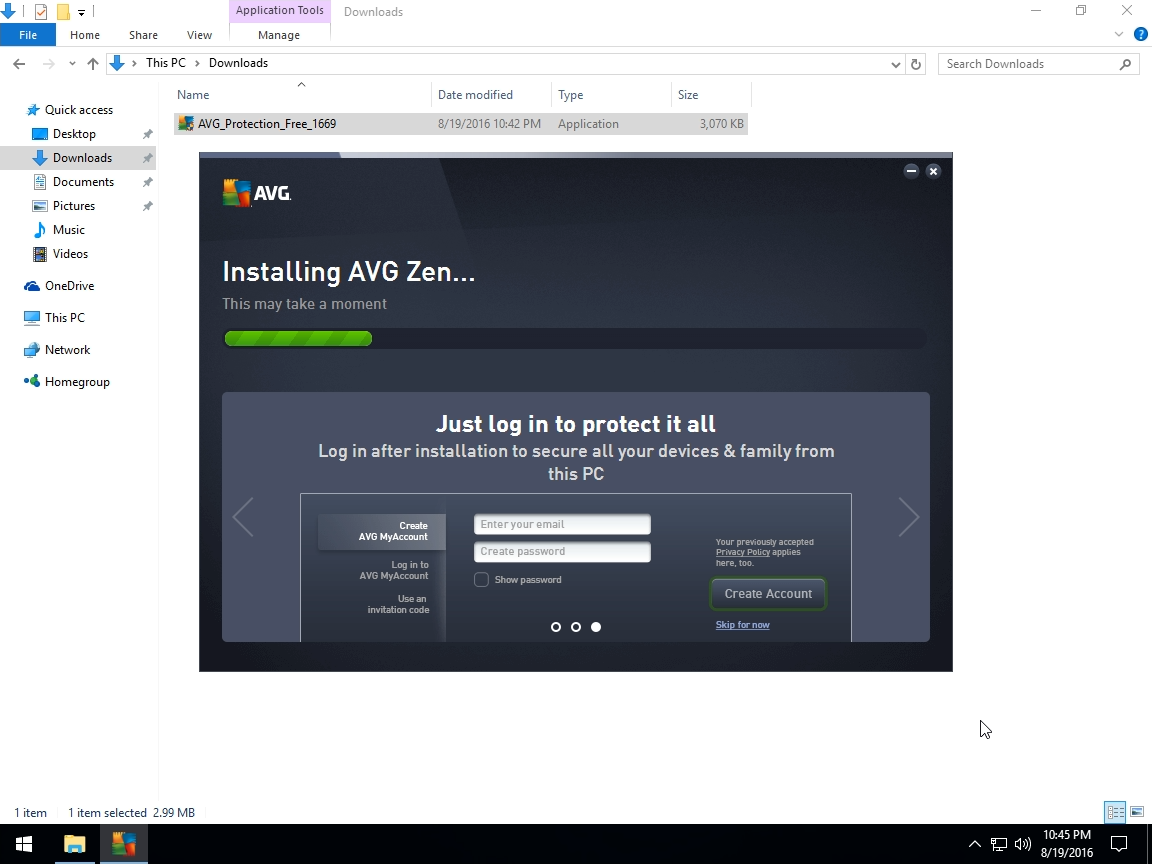Open the Share ribbon tab
Image resolution: width=1152 pixels, height=864 pixels.
143,35
